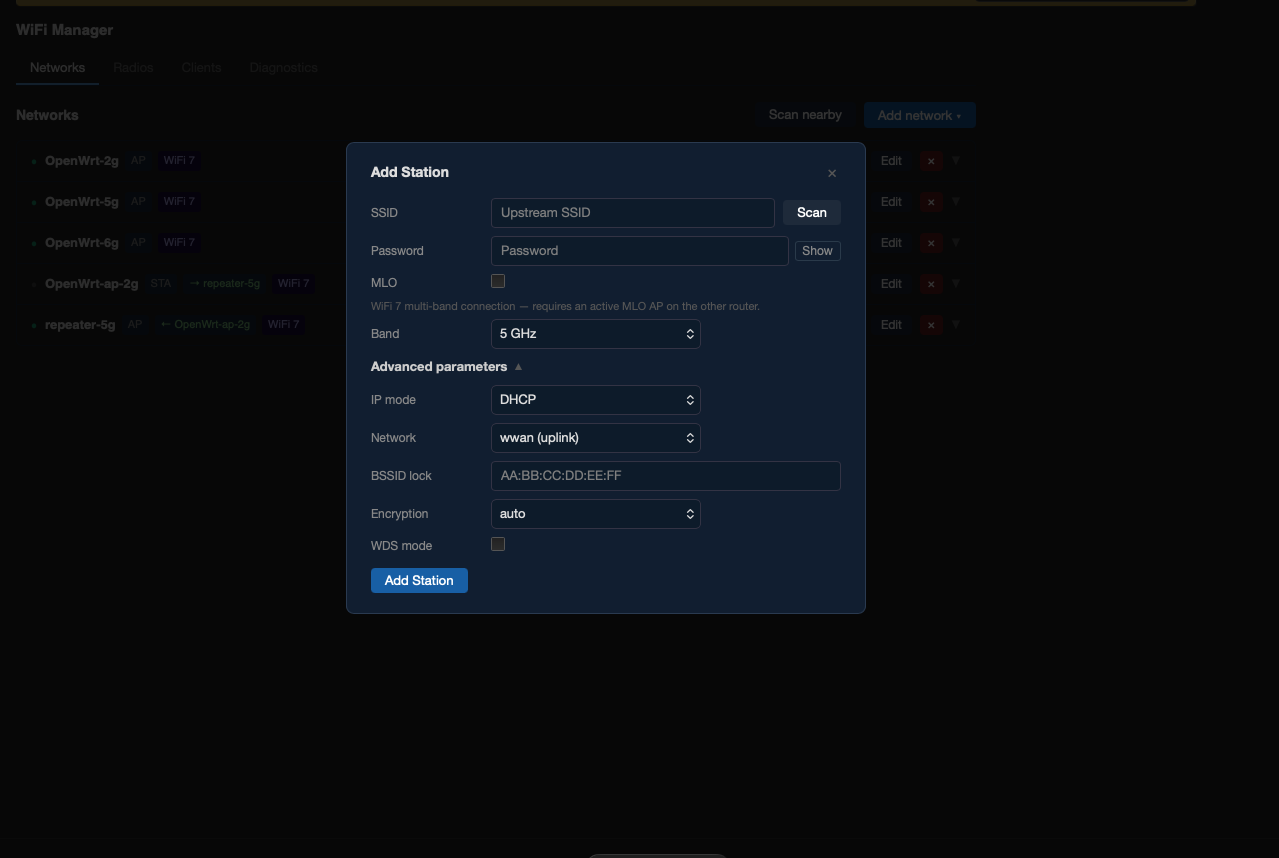Screen dimensions: 1279x858
Task: Click the → repeater-5g link badge
Action: tap(225, 283)
